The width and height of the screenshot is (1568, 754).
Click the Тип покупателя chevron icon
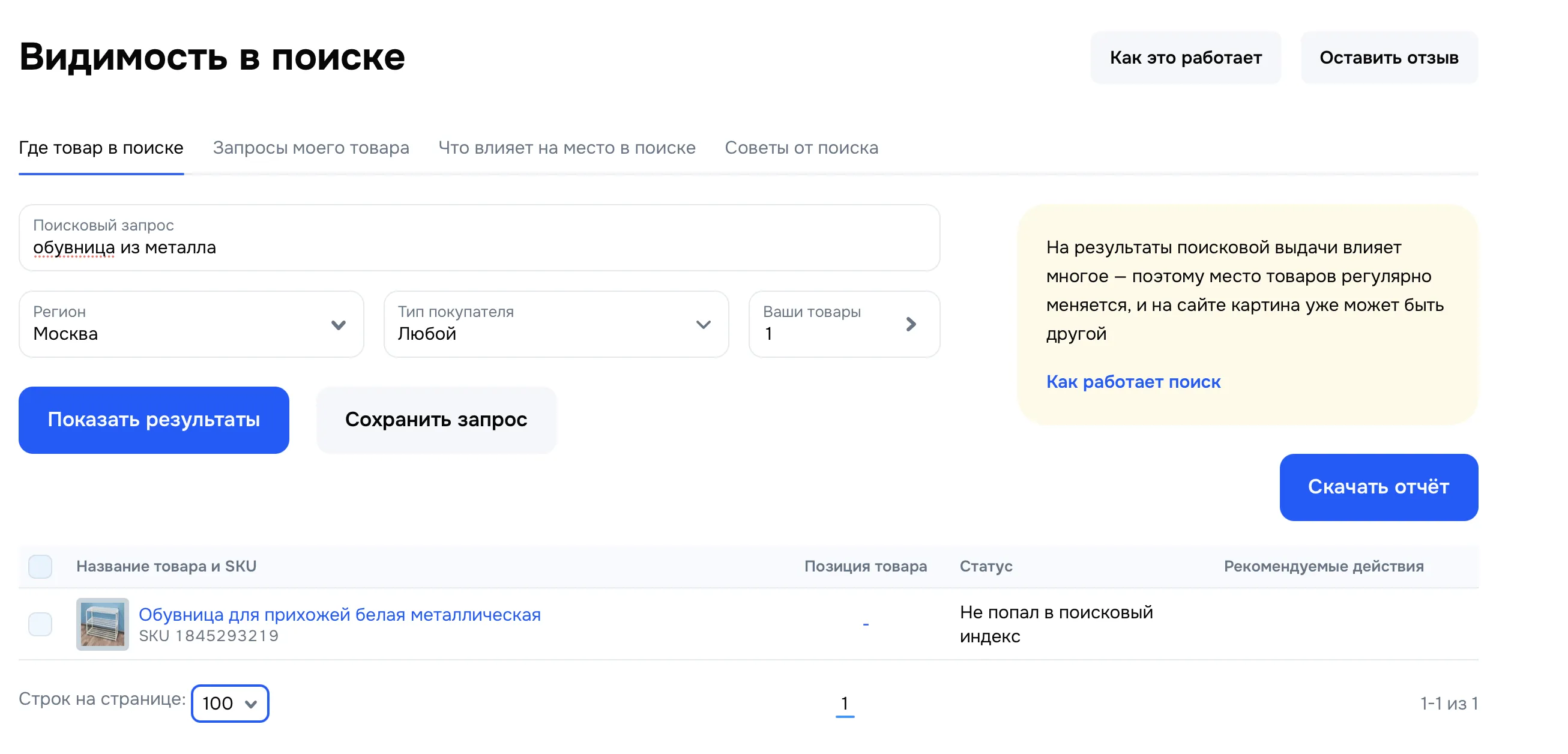pos(703,324)
